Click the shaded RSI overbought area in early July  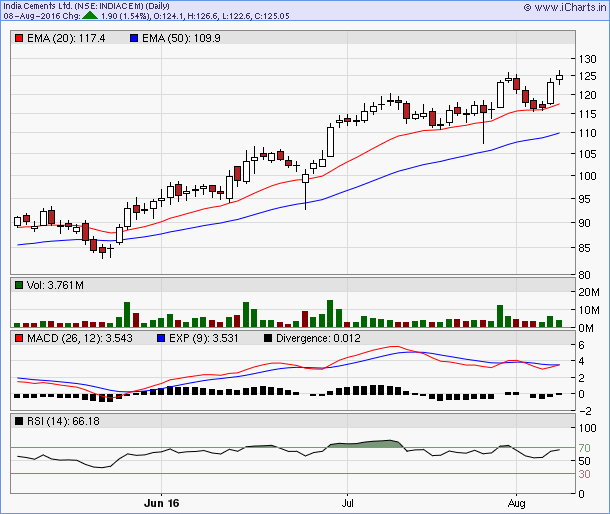tap(364, 444)
